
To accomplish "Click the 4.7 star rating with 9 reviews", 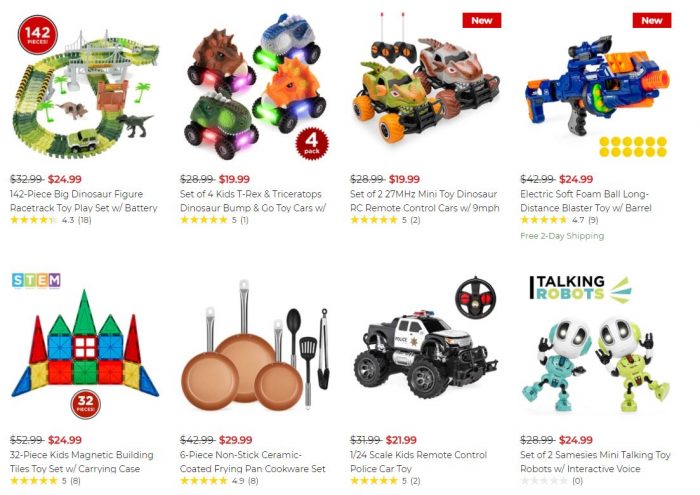I will pyautogui.click(x=559, y=220).
